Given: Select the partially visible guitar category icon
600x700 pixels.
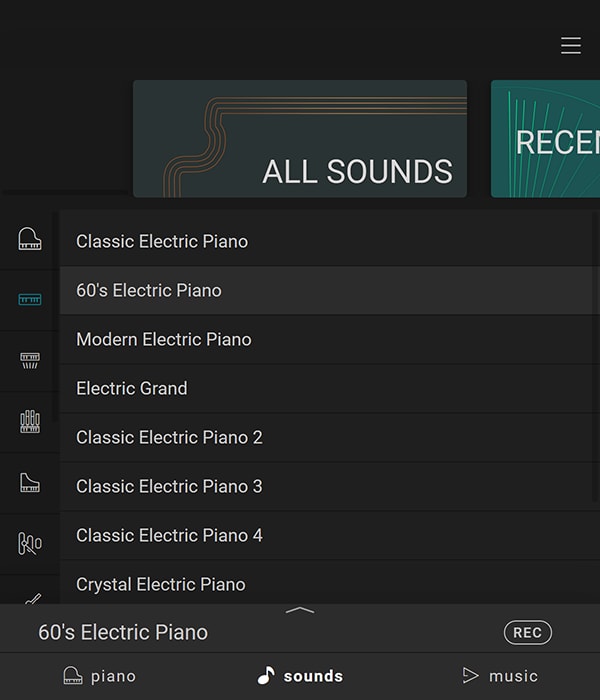Looking at the screenshot, I should tap(33, 598).
